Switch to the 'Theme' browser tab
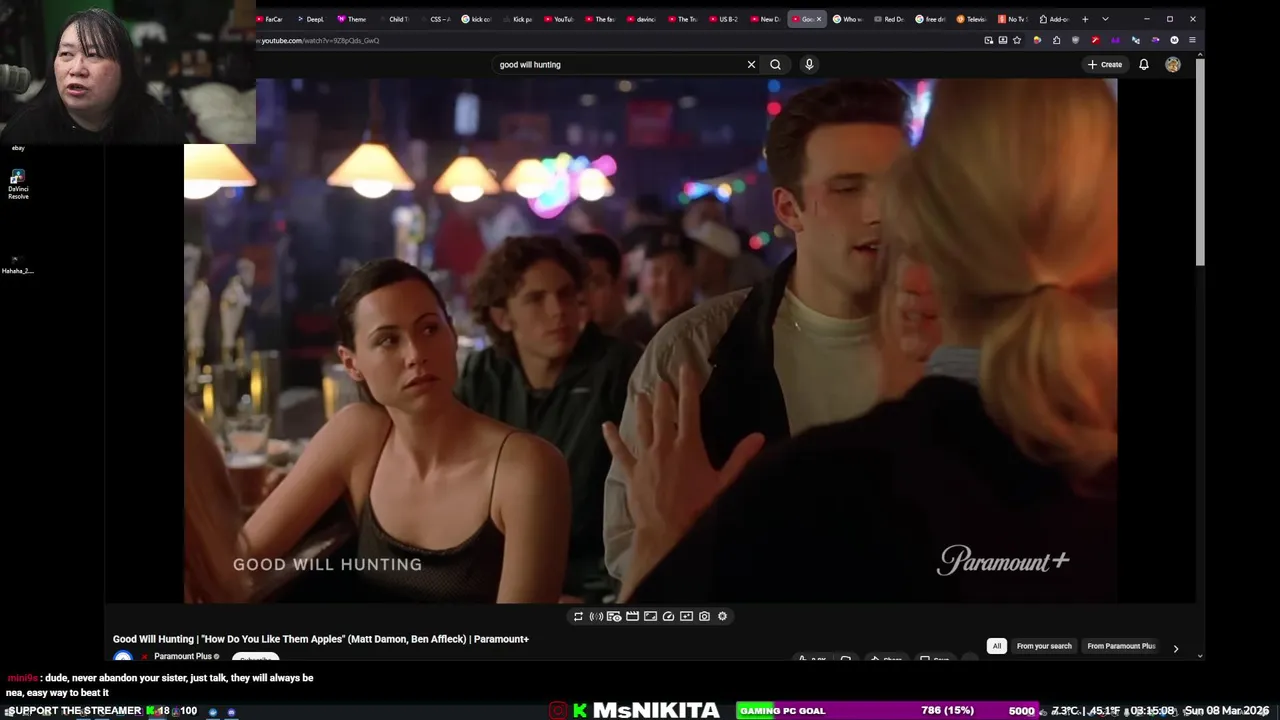Screen dimensions: 1280x720 tap(352, 19)
